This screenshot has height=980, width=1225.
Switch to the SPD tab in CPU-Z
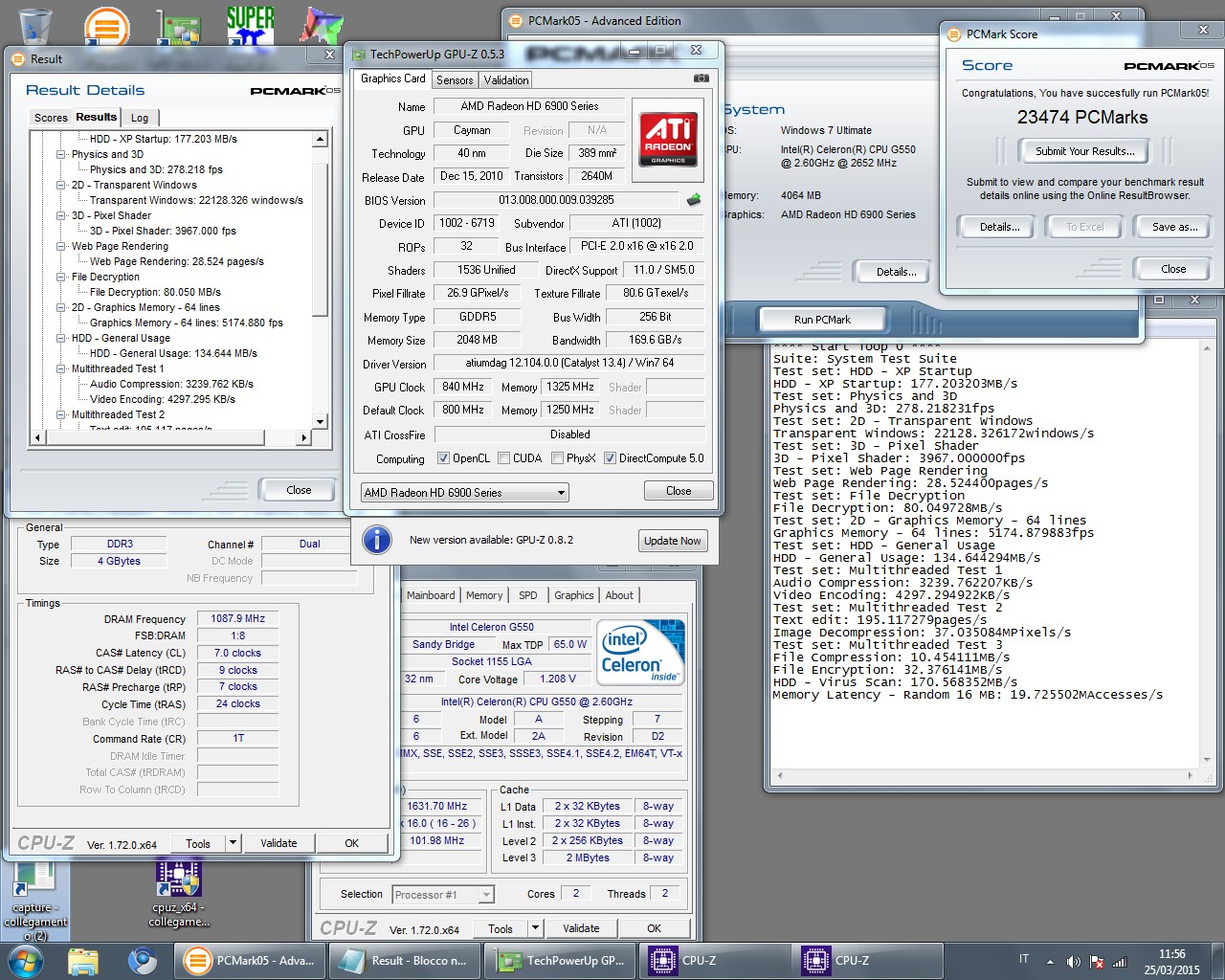[527, 595]
